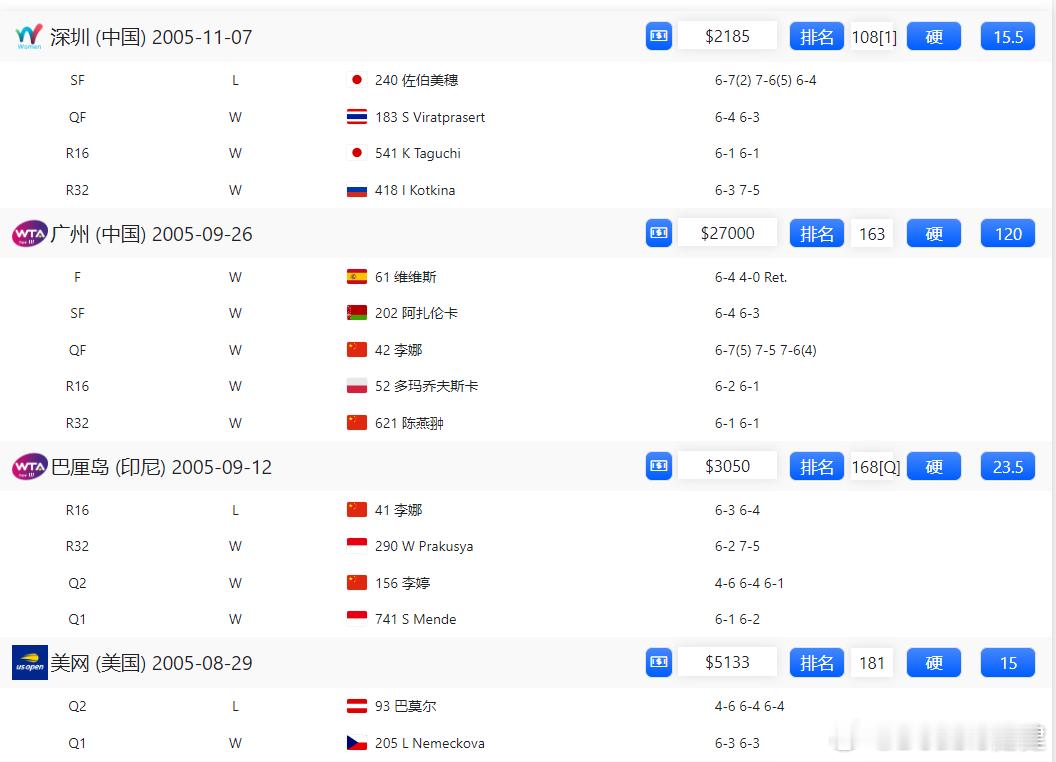This screenshot has height=762, width=1056.
Task: Select opponent name 202 阿扎伦卡
Action: (x=416, y=313)
